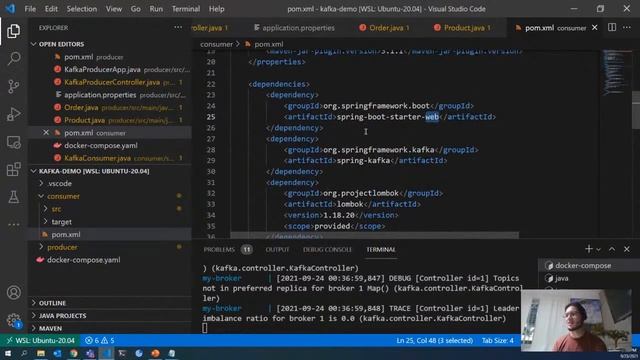Click the editor vertical scrollbar
Image resolution: width=640 pixels, height=360 pixels.
pyautogui.click(x=636, y=110)
